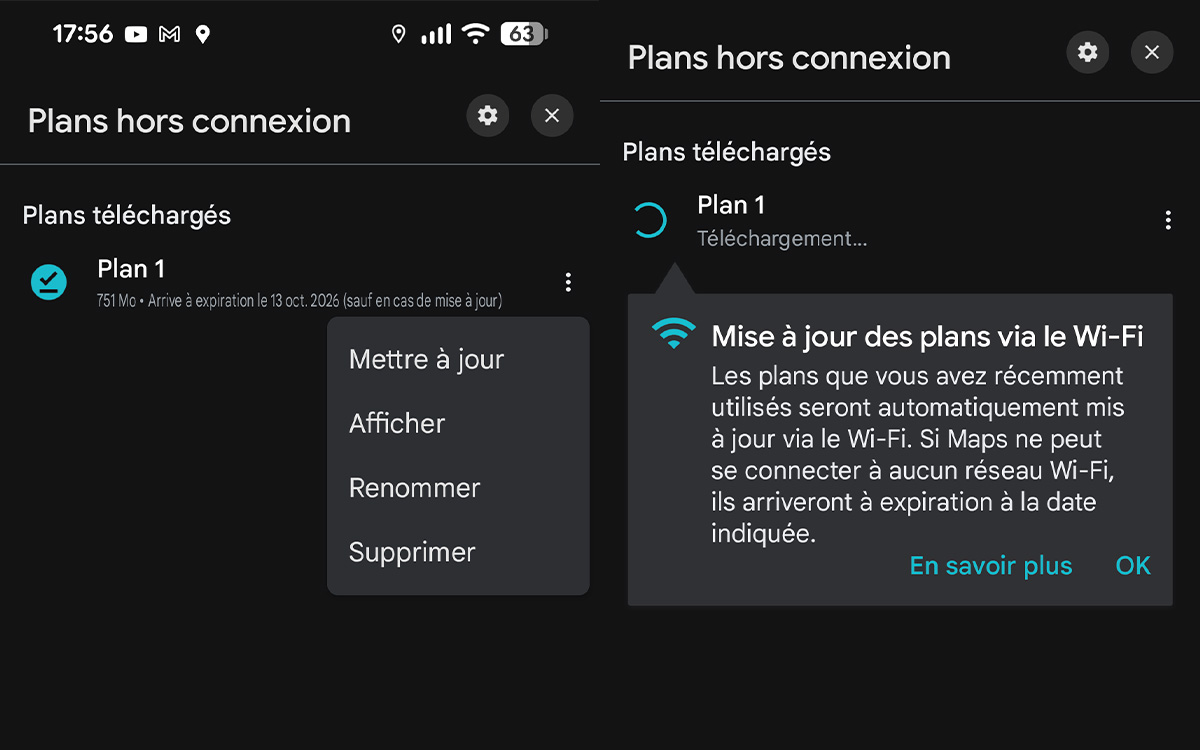1200x750 pixels.
Task: Pick Renommer from the context menu
Action: (x=414, y=488)
